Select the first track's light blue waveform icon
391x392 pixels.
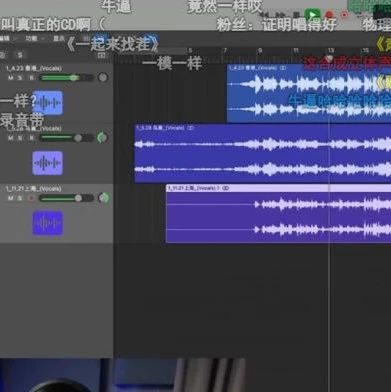(48, 103)
